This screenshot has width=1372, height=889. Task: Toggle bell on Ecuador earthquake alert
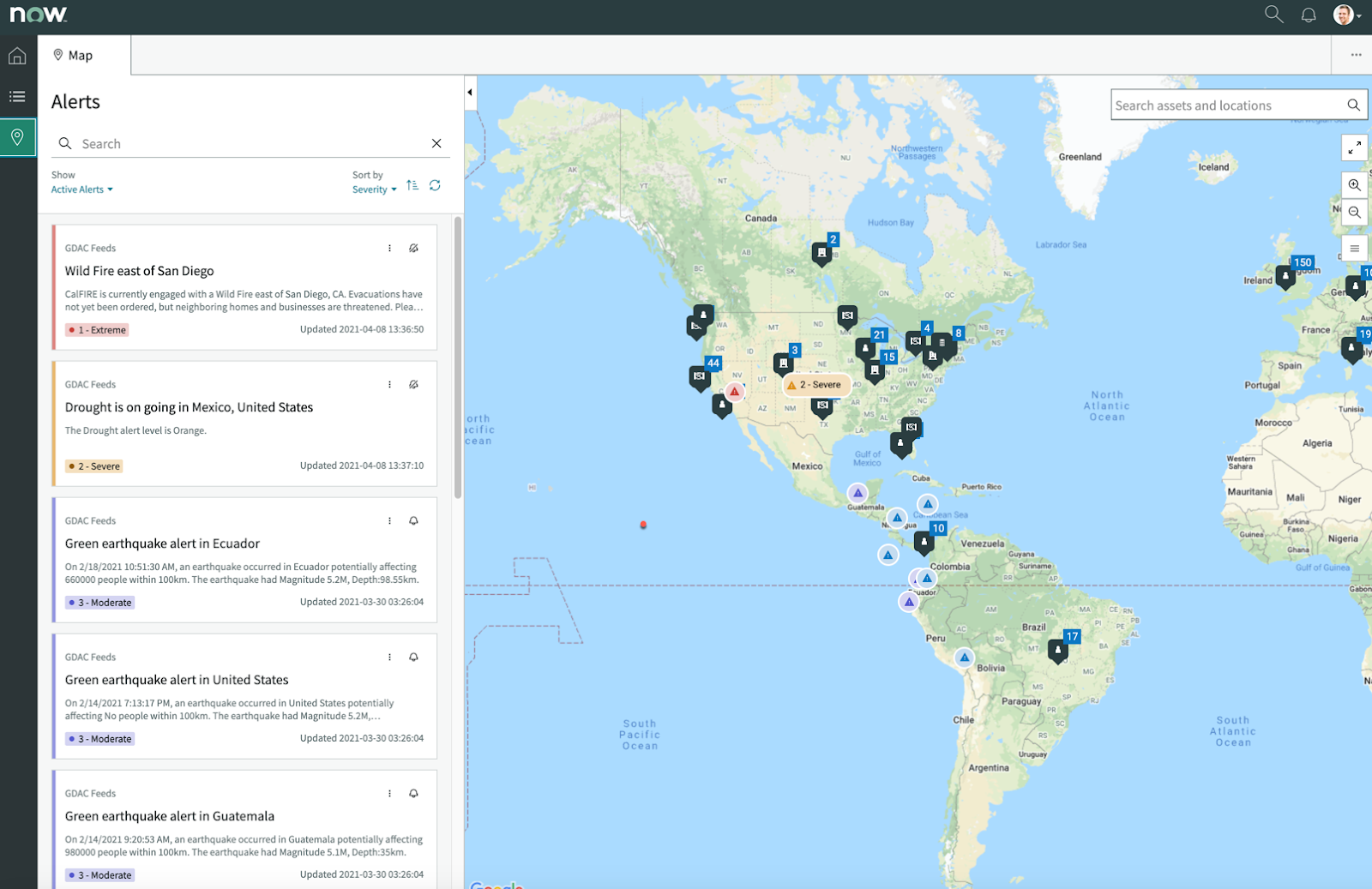(x=413, y=520)
